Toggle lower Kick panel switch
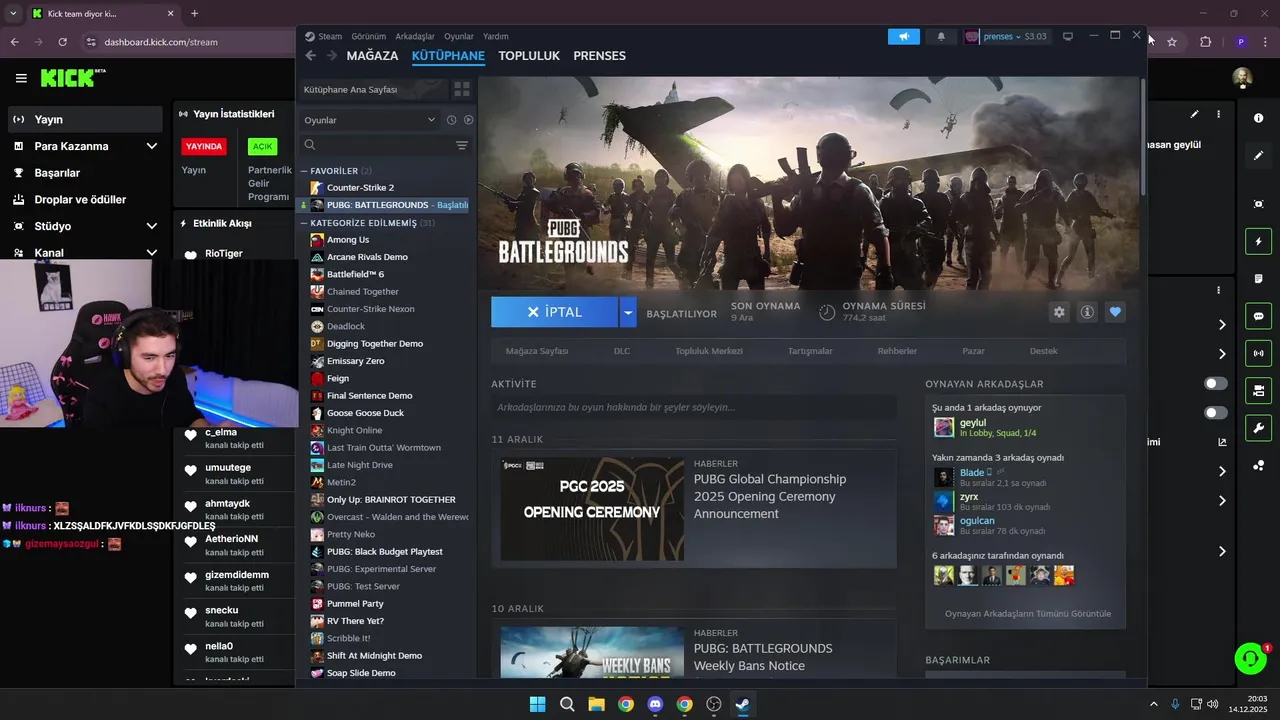The height and width of the screenshot is (720, 1280). [1216, 412]
